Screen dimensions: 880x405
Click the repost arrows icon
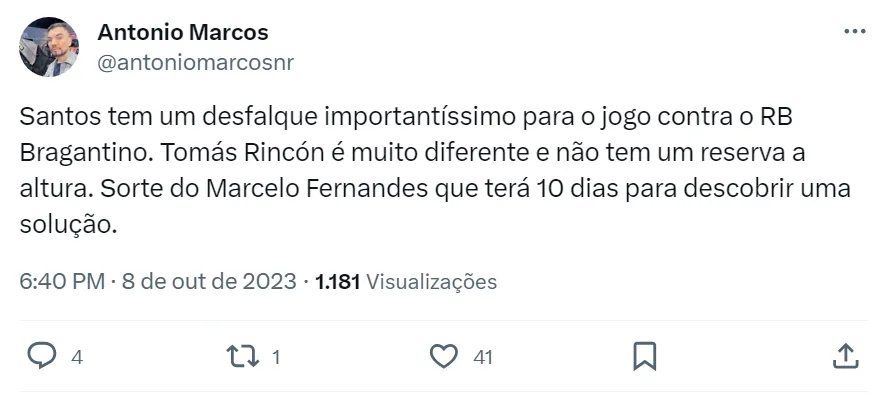click(242, 355)
